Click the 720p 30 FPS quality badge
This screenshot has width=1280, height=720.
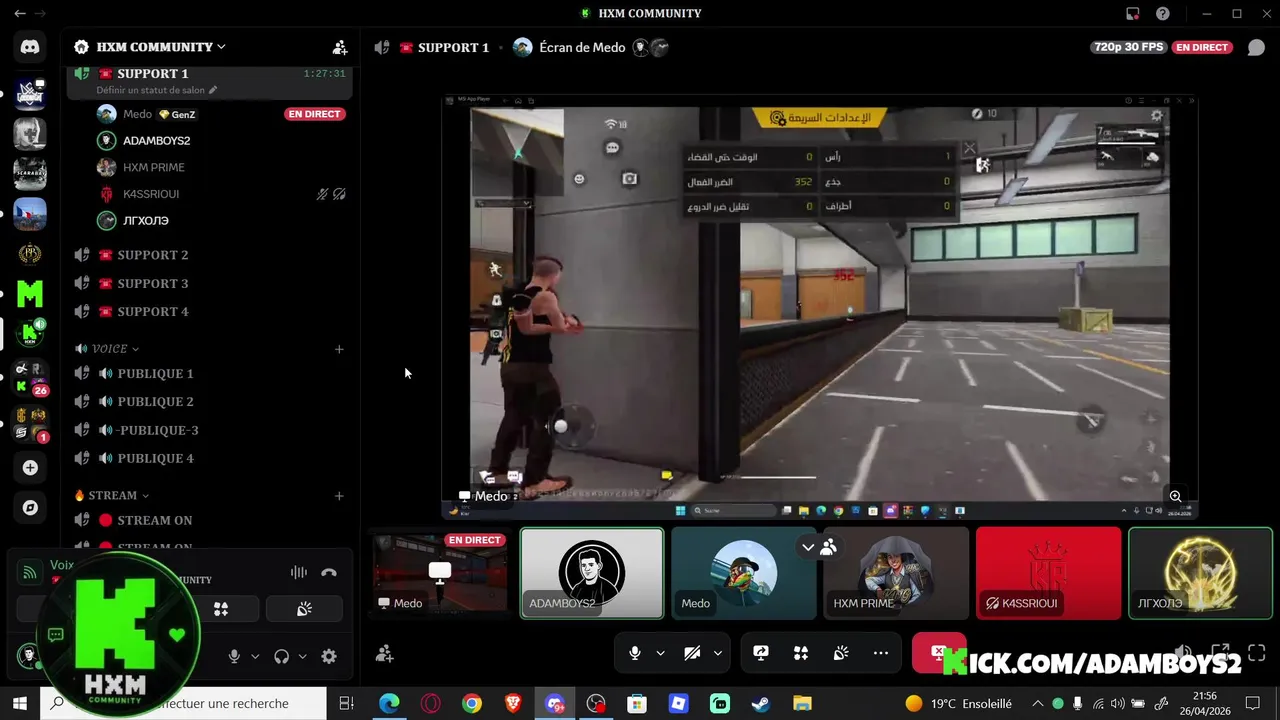click(x=1130, y=47)
